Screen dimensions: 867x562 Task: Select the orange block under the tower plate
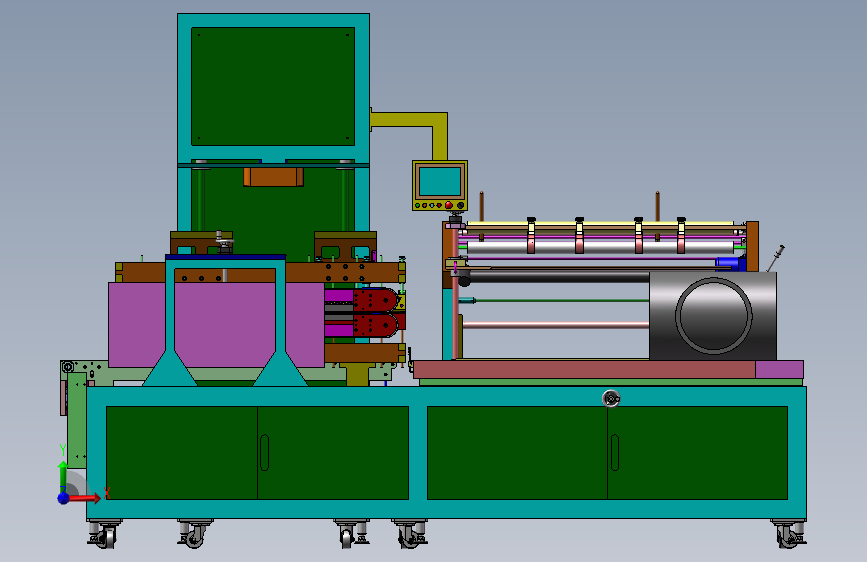(x=273, y=177)
